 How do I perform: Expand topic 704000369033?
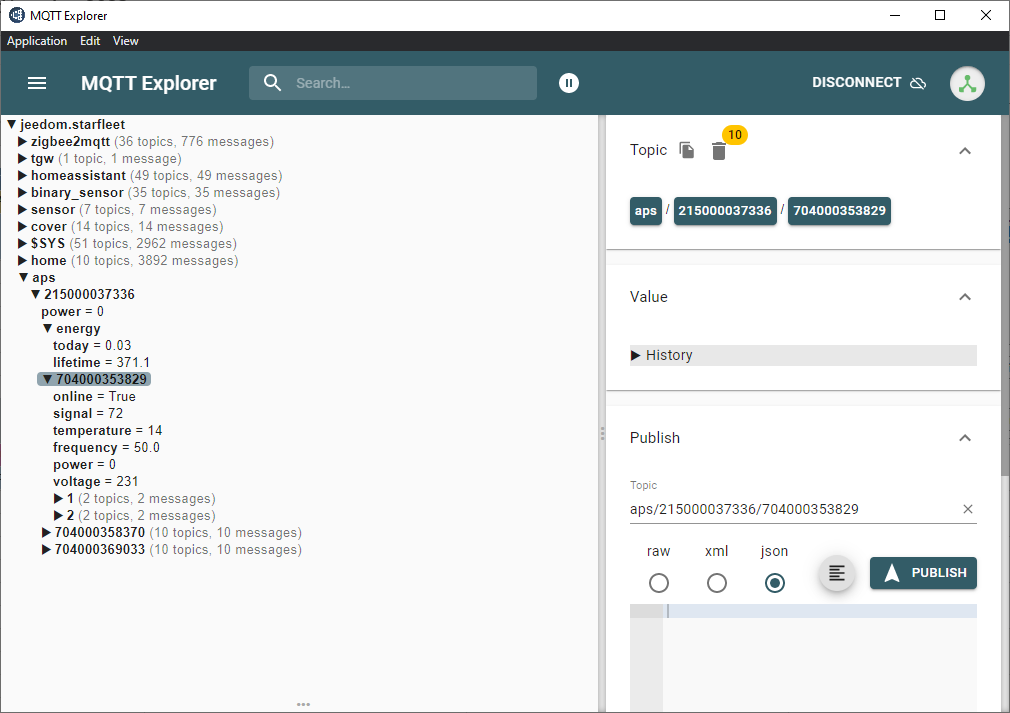point(46,549)
